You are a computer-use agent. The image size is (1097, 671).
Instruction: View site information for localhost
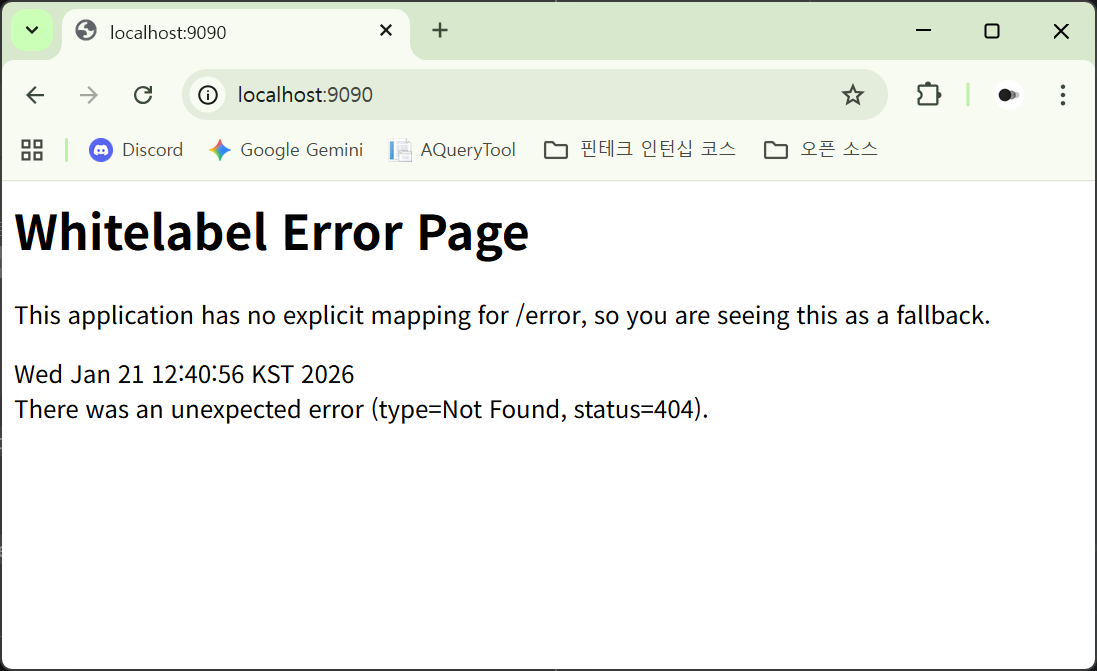coord(208,95)
